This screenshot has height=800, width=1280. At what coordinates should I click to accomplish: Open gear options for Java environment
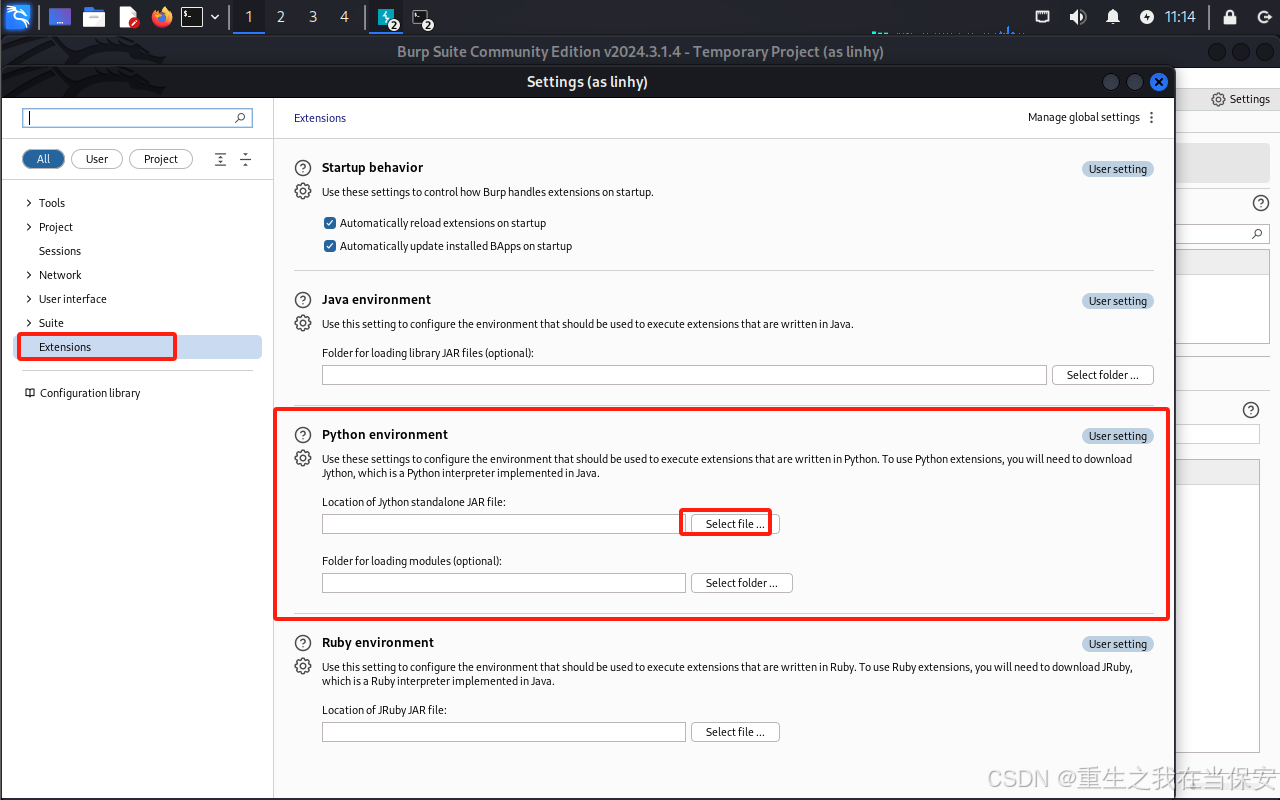303,323
